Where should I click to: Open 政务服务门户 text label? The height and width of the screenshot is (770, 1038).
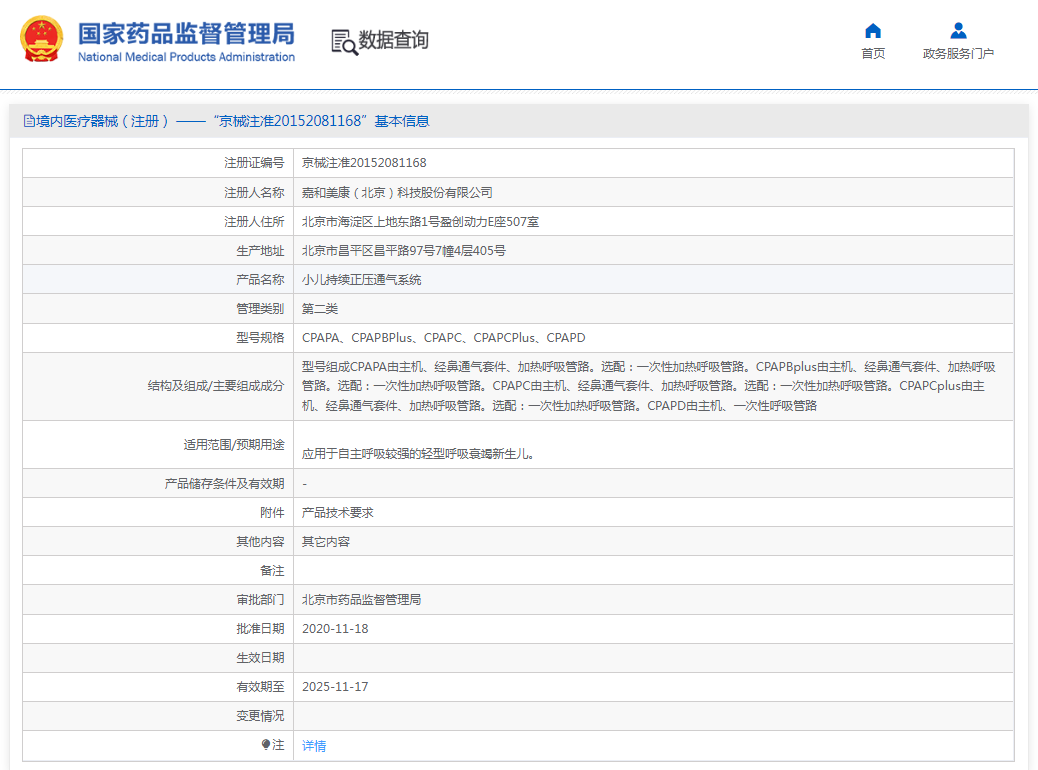pos(958,54)
